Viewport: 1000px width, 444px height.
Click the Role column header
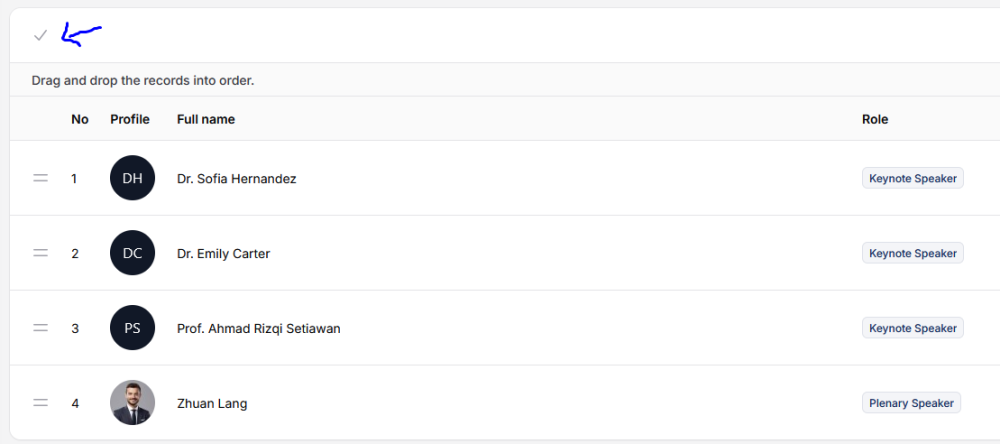(x=875, y=119)
